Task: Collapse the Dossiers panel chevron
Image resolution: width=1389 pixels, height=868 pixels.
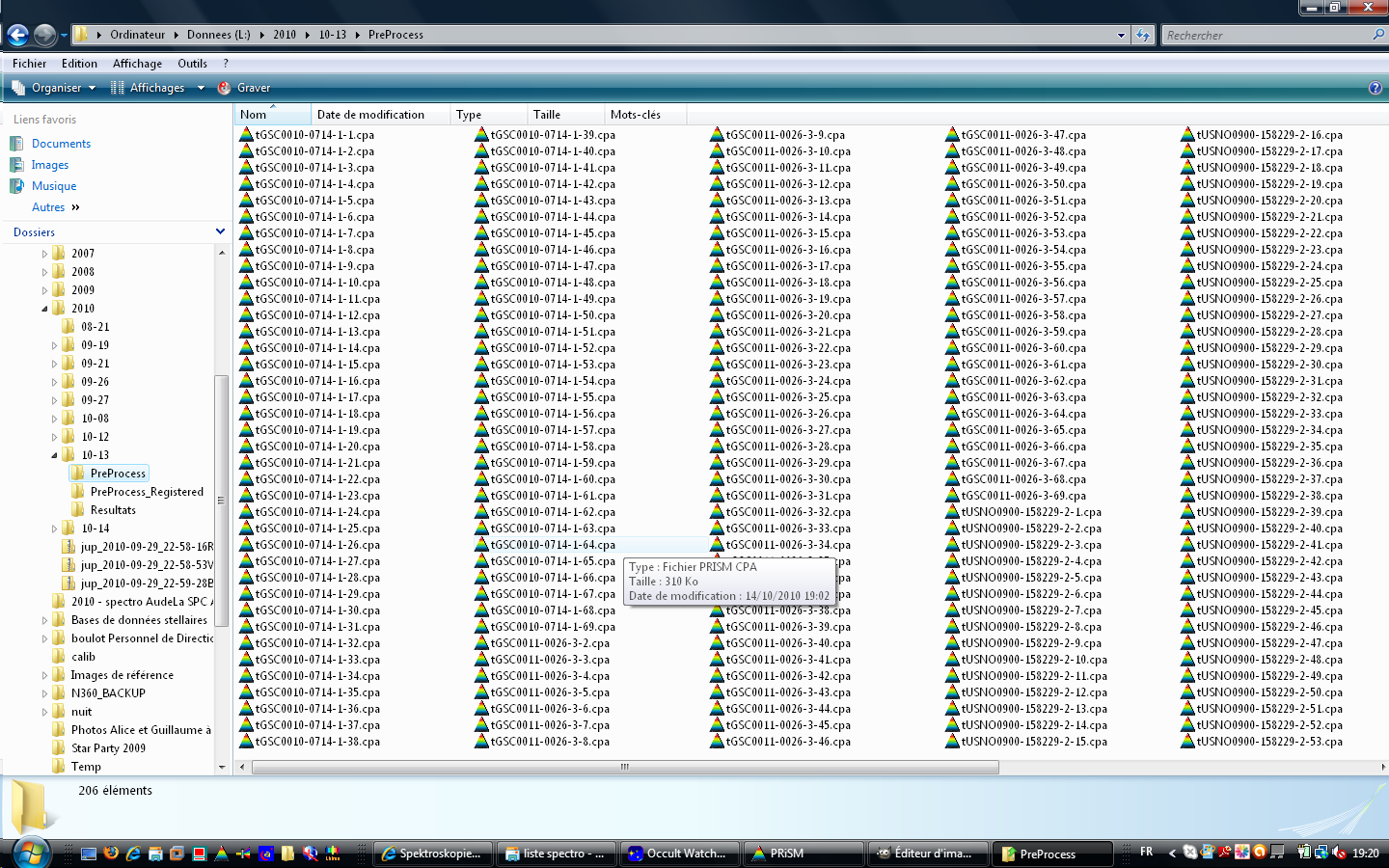Action: [220, 231]
